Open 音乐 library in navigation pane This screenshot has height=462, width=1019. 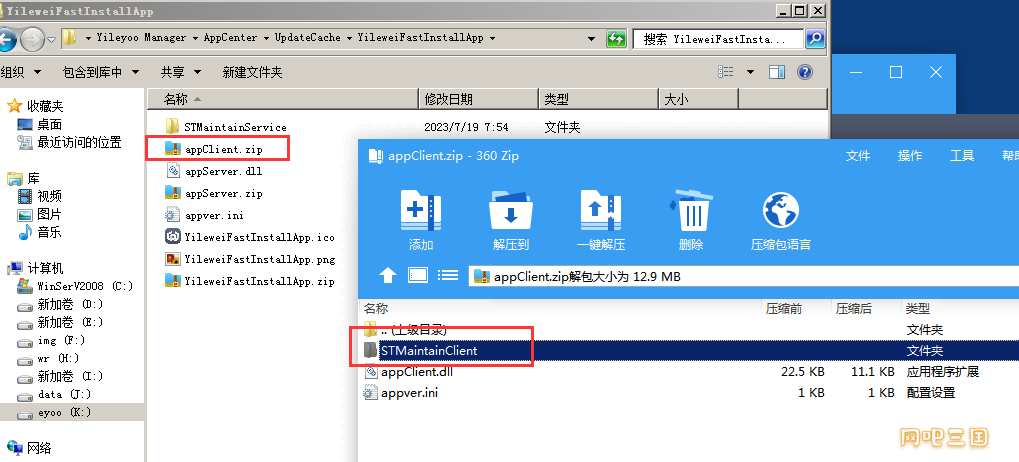pos(40,232)
